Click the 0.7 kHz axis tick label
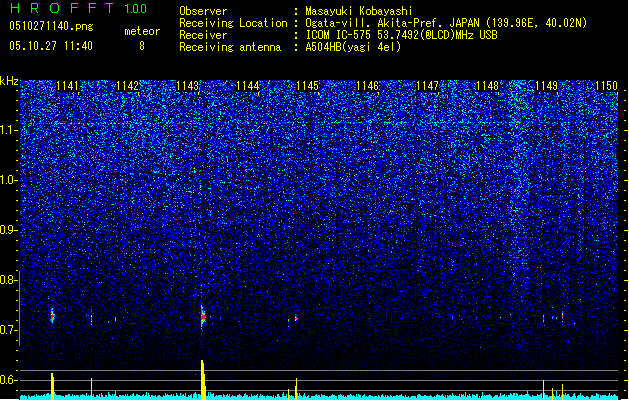The image size is (629, 400). (8, 330)
